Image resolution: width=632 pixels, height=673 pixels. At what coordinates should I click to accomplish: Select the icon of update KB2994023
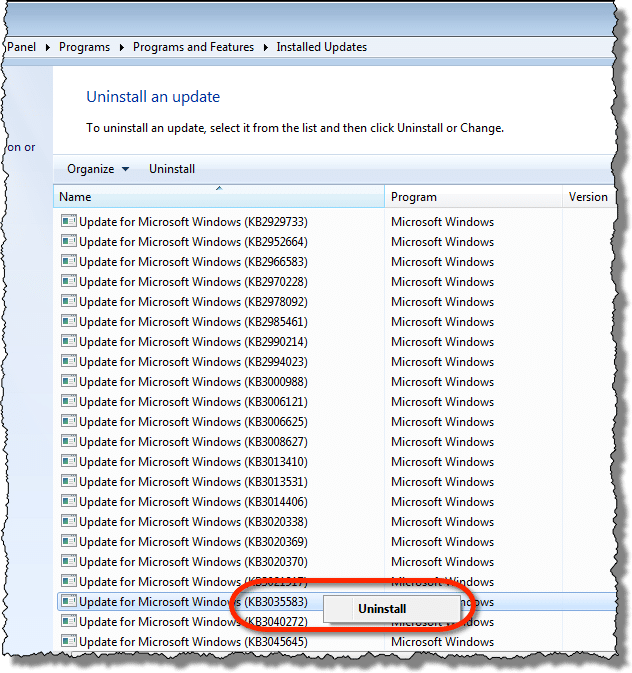pos(69,361)
